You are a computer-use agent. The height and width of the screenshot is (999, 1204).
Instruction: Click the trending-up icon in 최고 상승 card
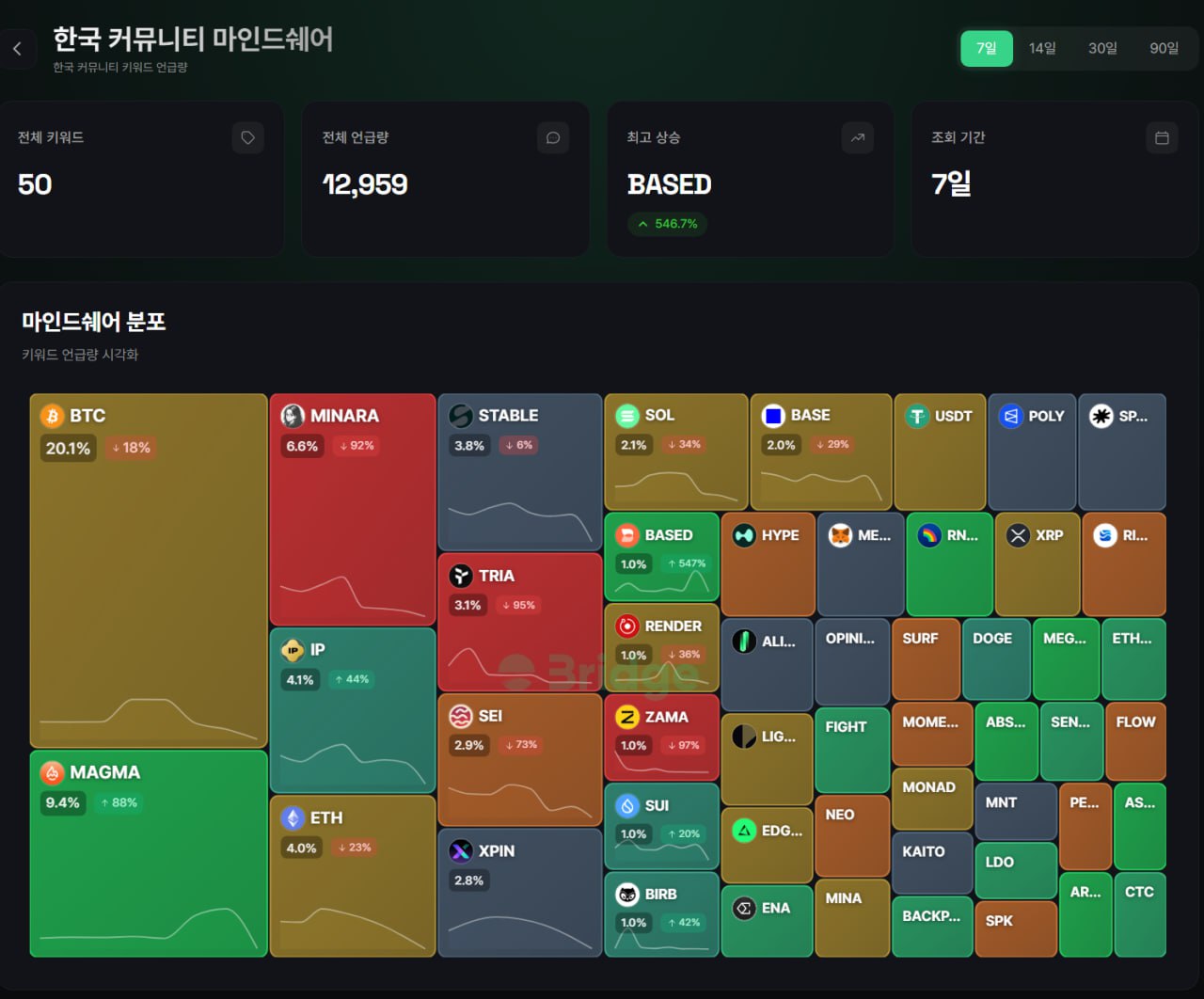click(x=858, y=138)
